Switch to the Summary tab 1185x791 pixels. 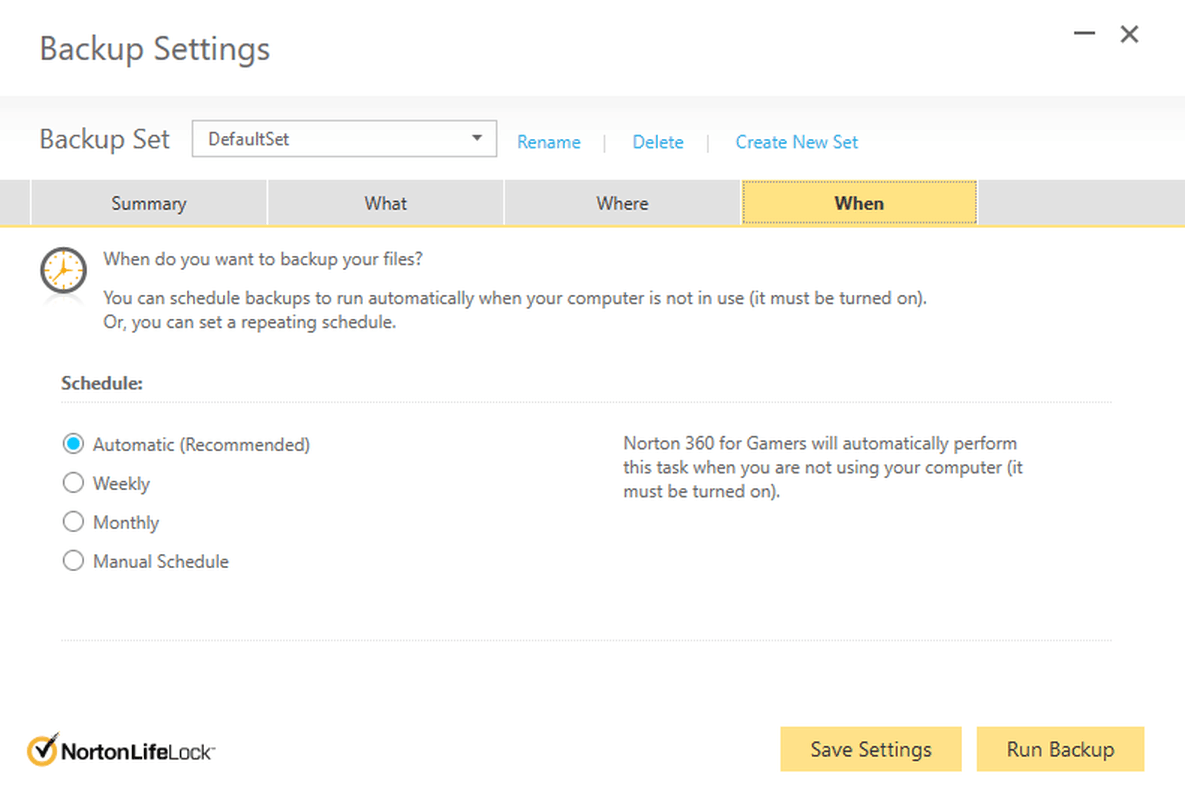(x=149, y=203)
